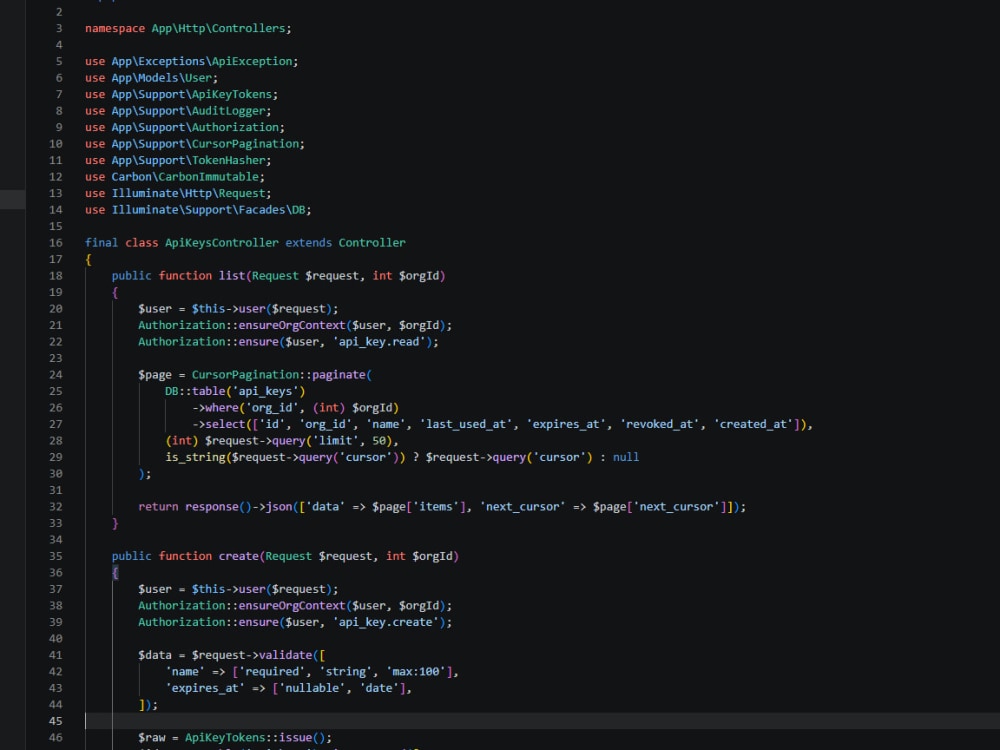
Task: Click the 'last_used_at' column string
Action: coord(466,425)
